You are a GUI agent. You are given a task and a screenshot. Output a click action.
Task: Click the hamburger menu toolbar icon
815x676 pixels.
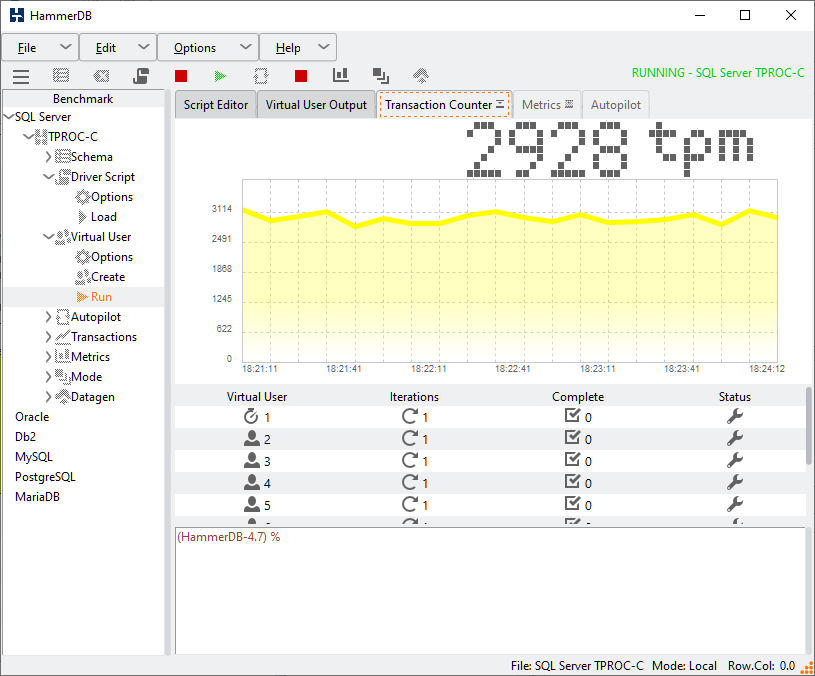click(21, 76)
